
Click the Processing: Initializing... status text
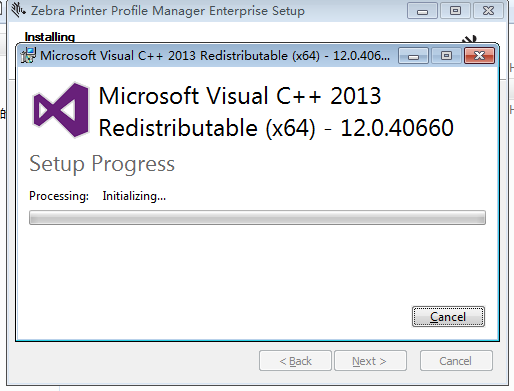tap(97, 196)
